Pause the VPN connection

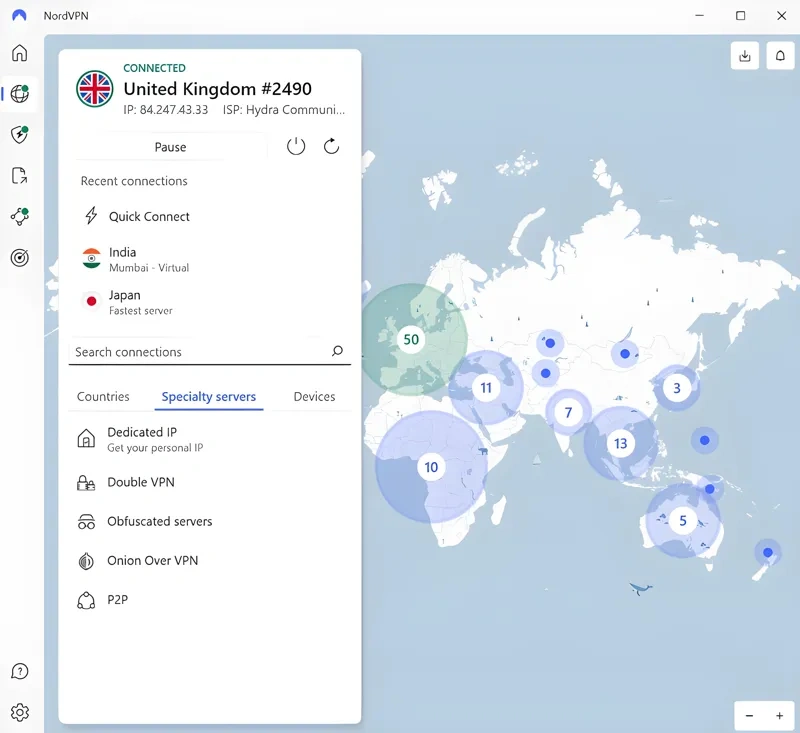tap(170, 147)
